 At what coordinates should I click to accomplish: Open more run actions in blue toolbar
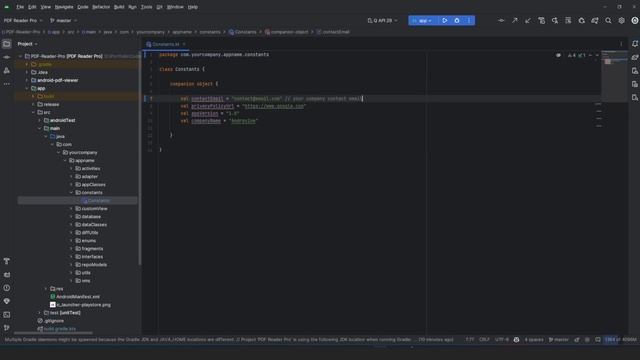click(469, 20)
